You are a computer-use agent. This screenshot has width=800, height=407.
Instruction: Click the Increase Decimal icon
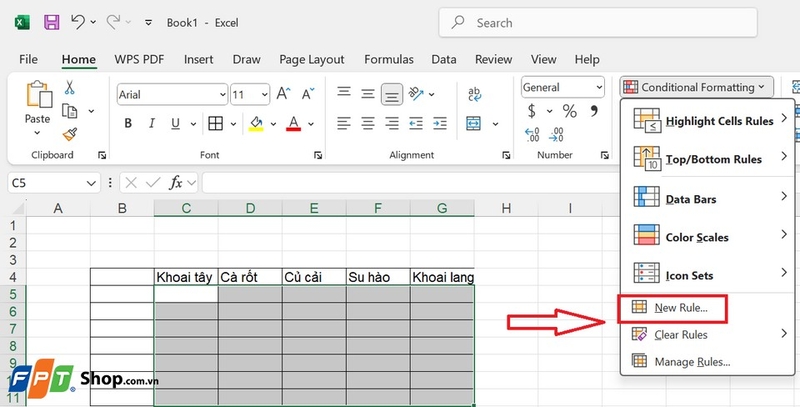(532, 135)
